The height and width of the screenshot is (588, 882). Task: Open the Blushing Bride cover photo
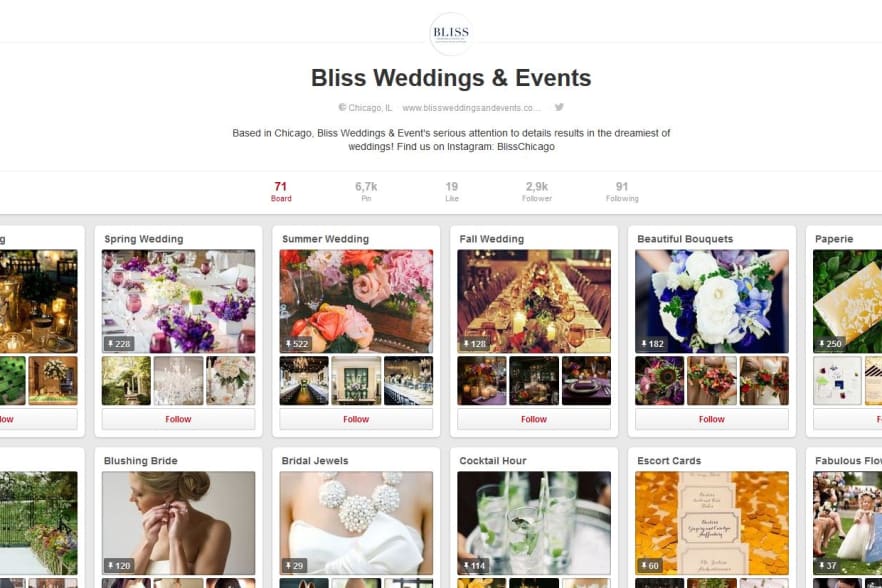[x=178, y=523]
